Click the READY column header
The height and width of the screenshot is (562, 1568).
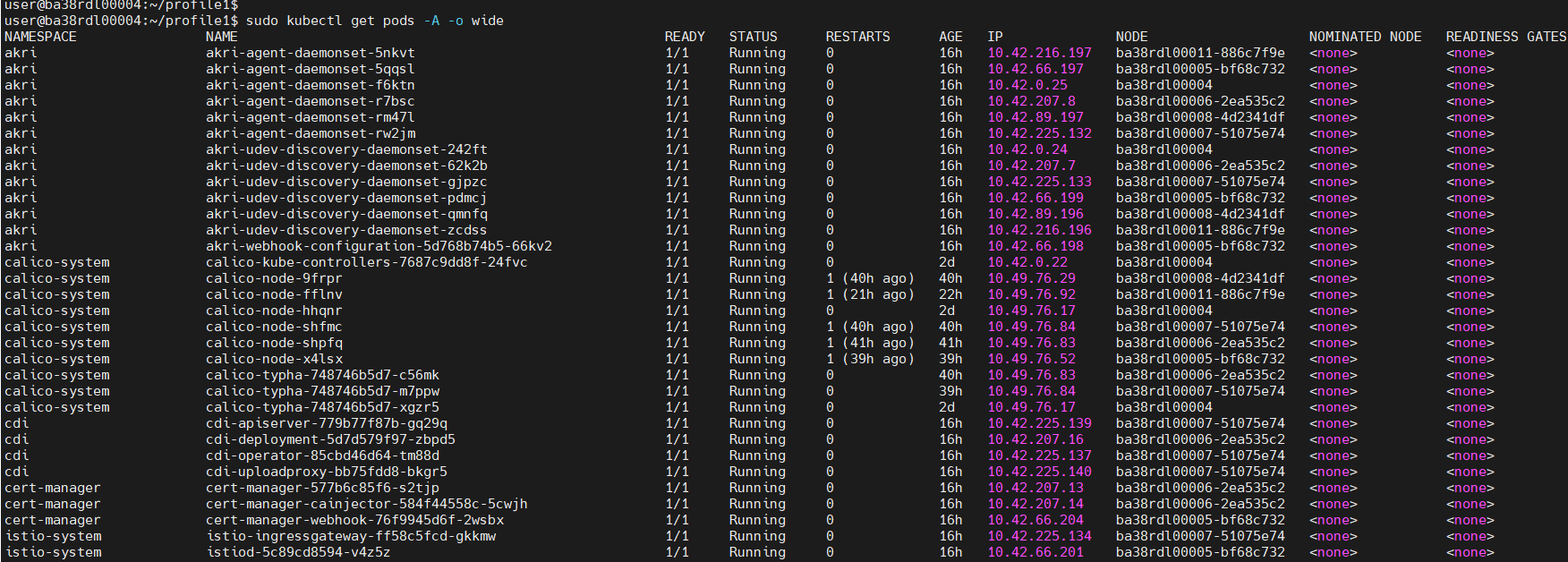(685, 37)
